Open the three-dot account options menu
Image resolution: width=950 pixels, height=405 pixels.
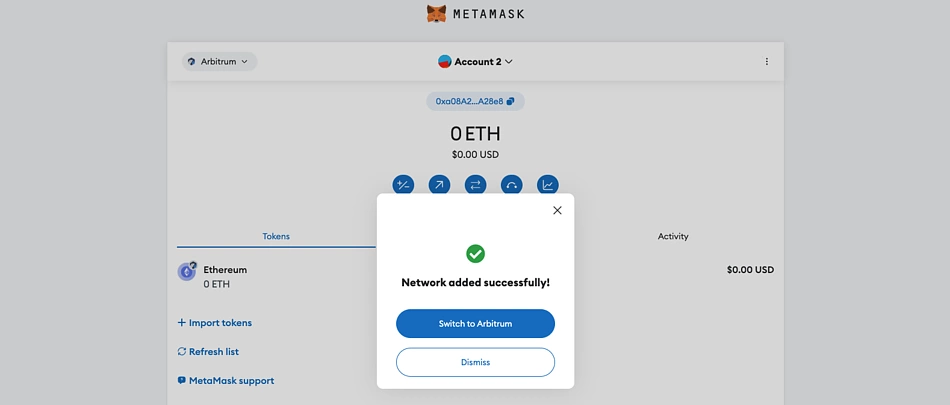[766, 61]
